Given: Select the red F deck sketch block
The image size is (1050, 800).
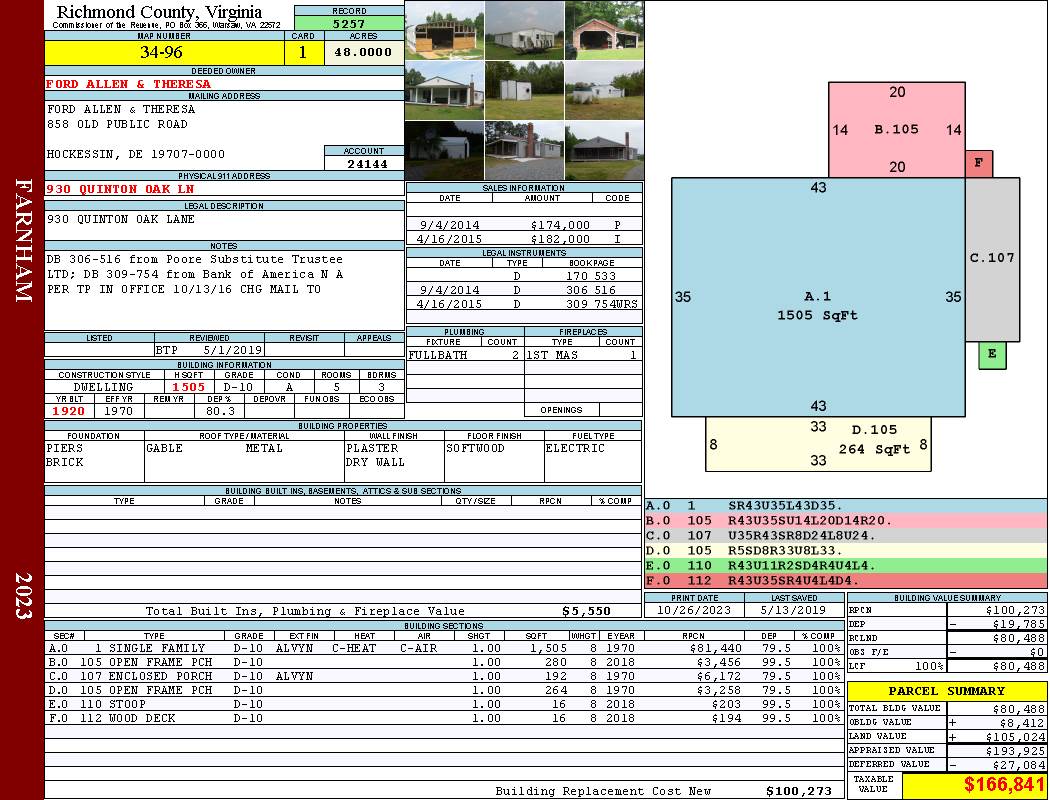Looking at the screenshot, I should pyautogui.click(x=978, y=163).
